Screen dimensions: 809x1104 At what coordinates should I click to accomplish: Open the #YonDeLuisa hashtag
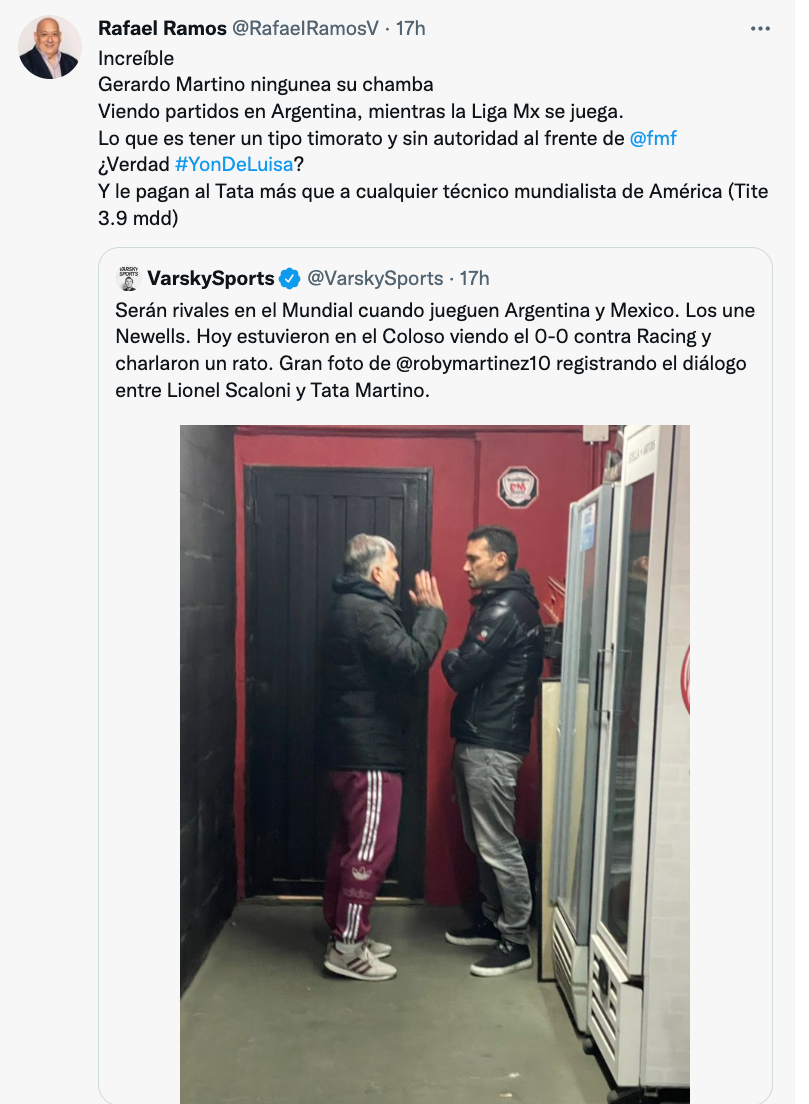[234, 164]
